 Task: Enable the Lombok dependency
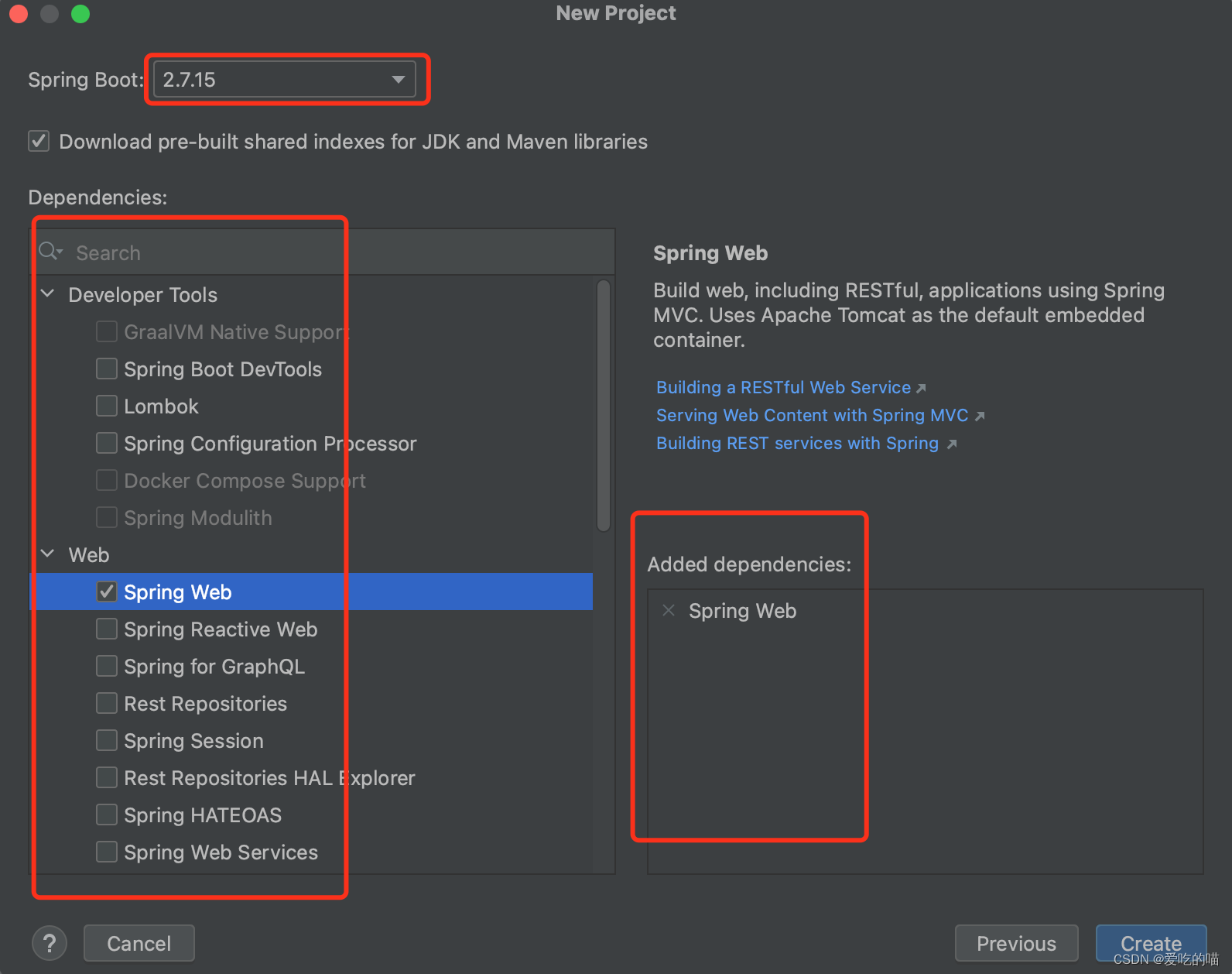click(106, 406)
